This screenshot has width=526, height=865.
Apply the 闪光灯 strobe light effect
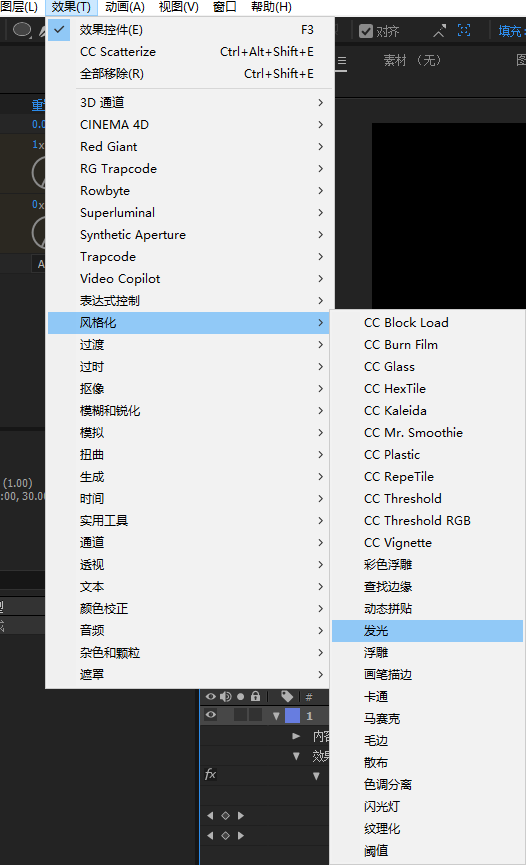[427, 807]
